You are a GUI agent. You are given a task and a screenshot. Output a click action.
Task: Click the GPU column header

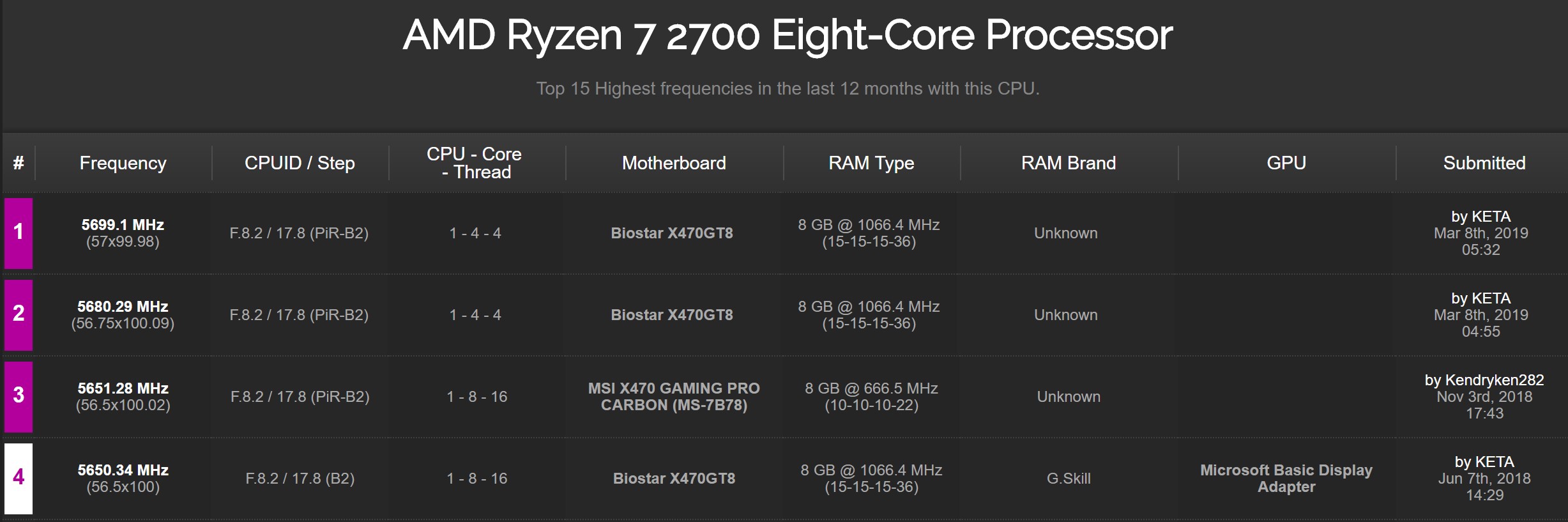click(1286, 163)
